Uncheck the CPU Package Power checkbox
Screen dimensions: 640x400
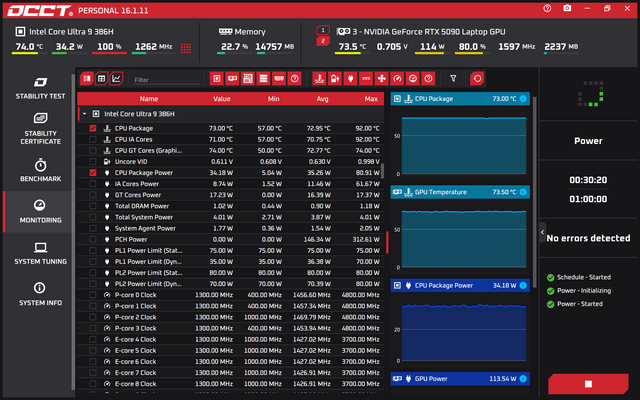click(x=93, y=173)
